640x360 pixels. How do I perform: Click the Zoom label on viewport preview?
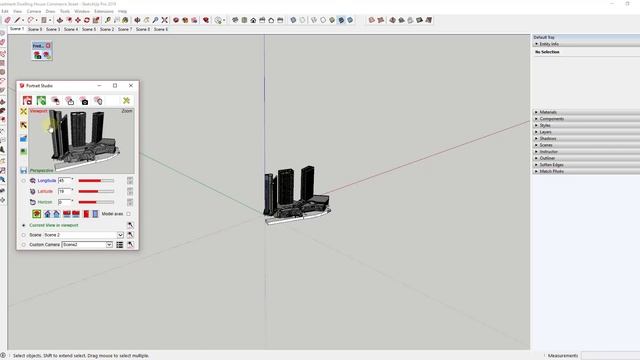[127, 111]
